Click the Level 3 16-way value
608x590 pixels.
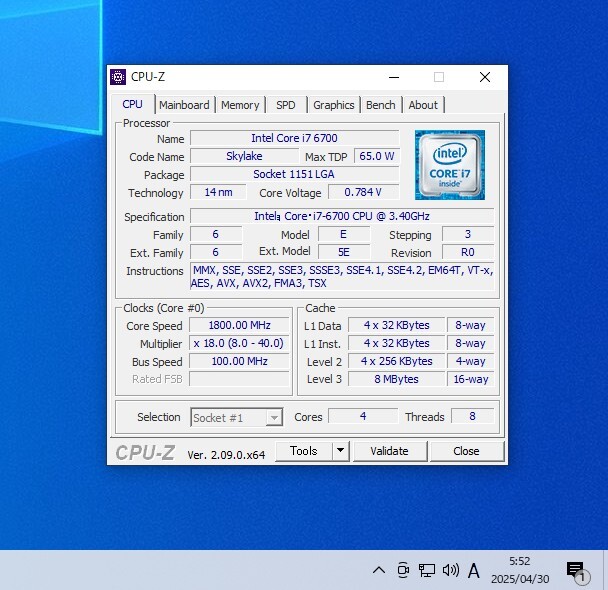470,379
